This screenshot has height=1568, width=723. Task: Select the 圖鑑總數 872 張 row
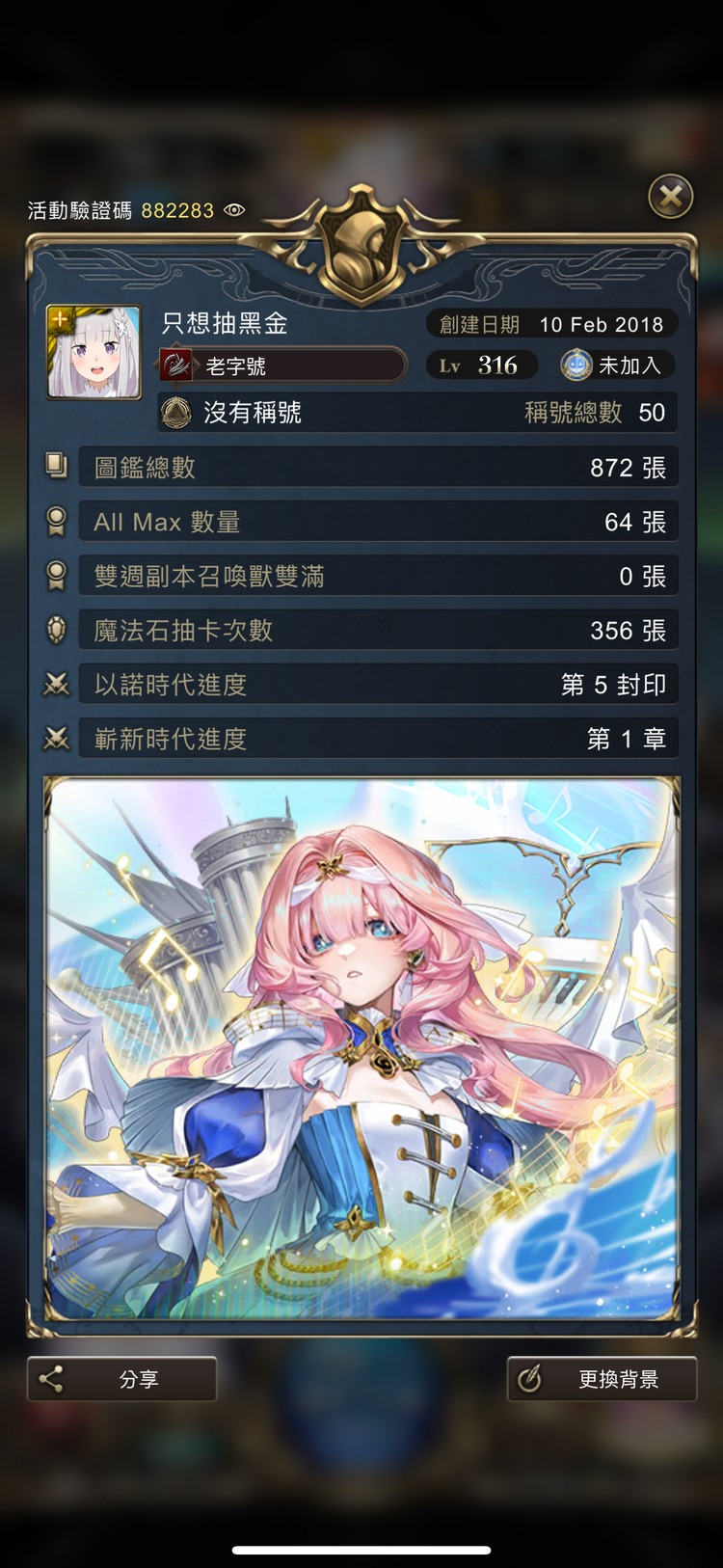(379, 468)
